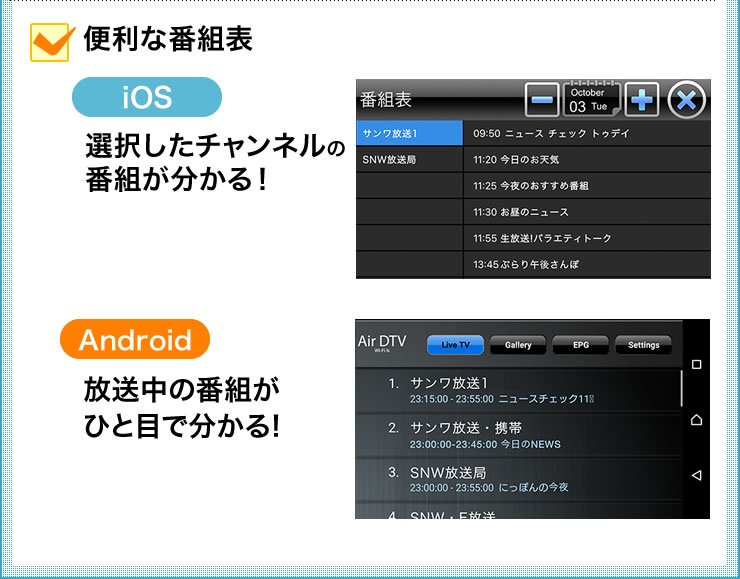
Task: Open the 13:45 ぶらり午後さんぽ program
Action: (587, 264)
